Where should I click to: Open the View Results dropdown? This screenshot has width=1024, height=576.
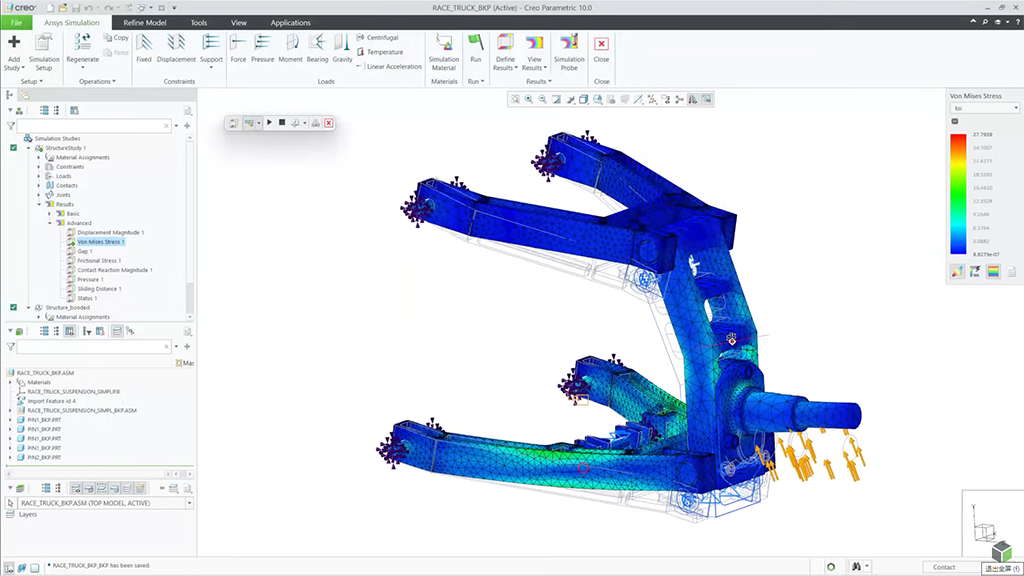(538, 68)
